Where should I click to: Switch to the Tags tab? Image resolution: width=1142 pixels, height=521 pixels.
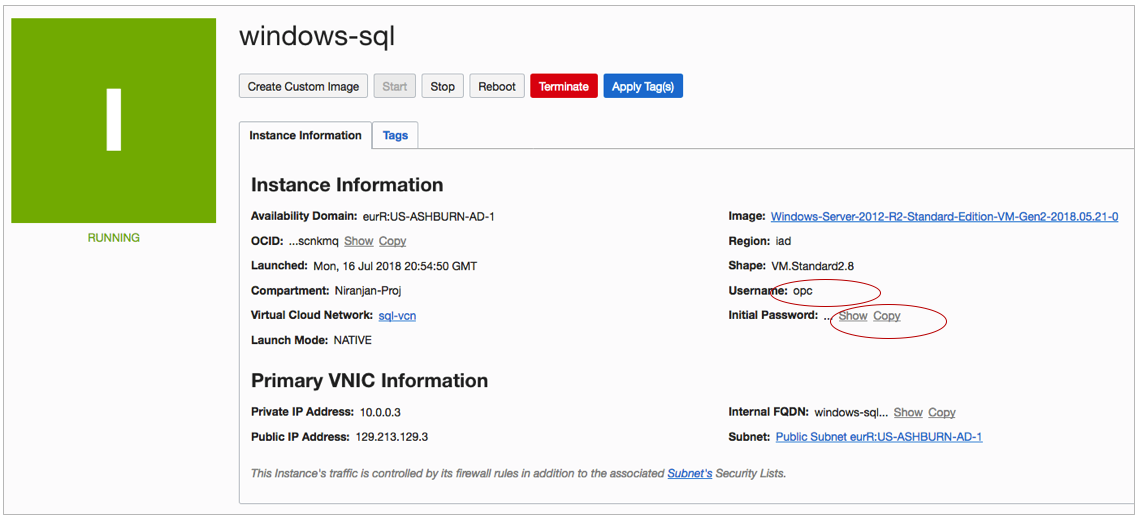(x=395, y=135)
